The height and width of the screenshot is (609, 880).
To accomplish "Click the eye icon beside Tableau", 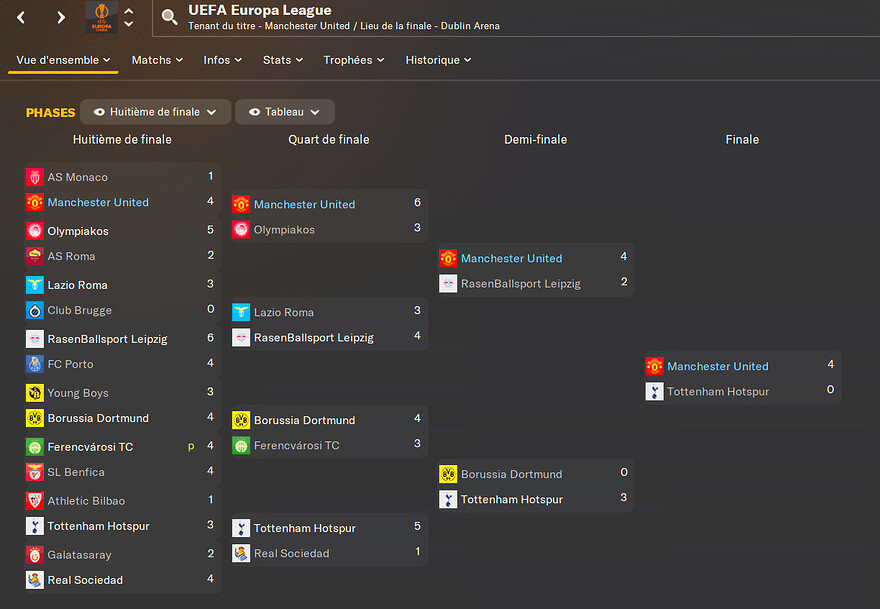I will (254, 112).
